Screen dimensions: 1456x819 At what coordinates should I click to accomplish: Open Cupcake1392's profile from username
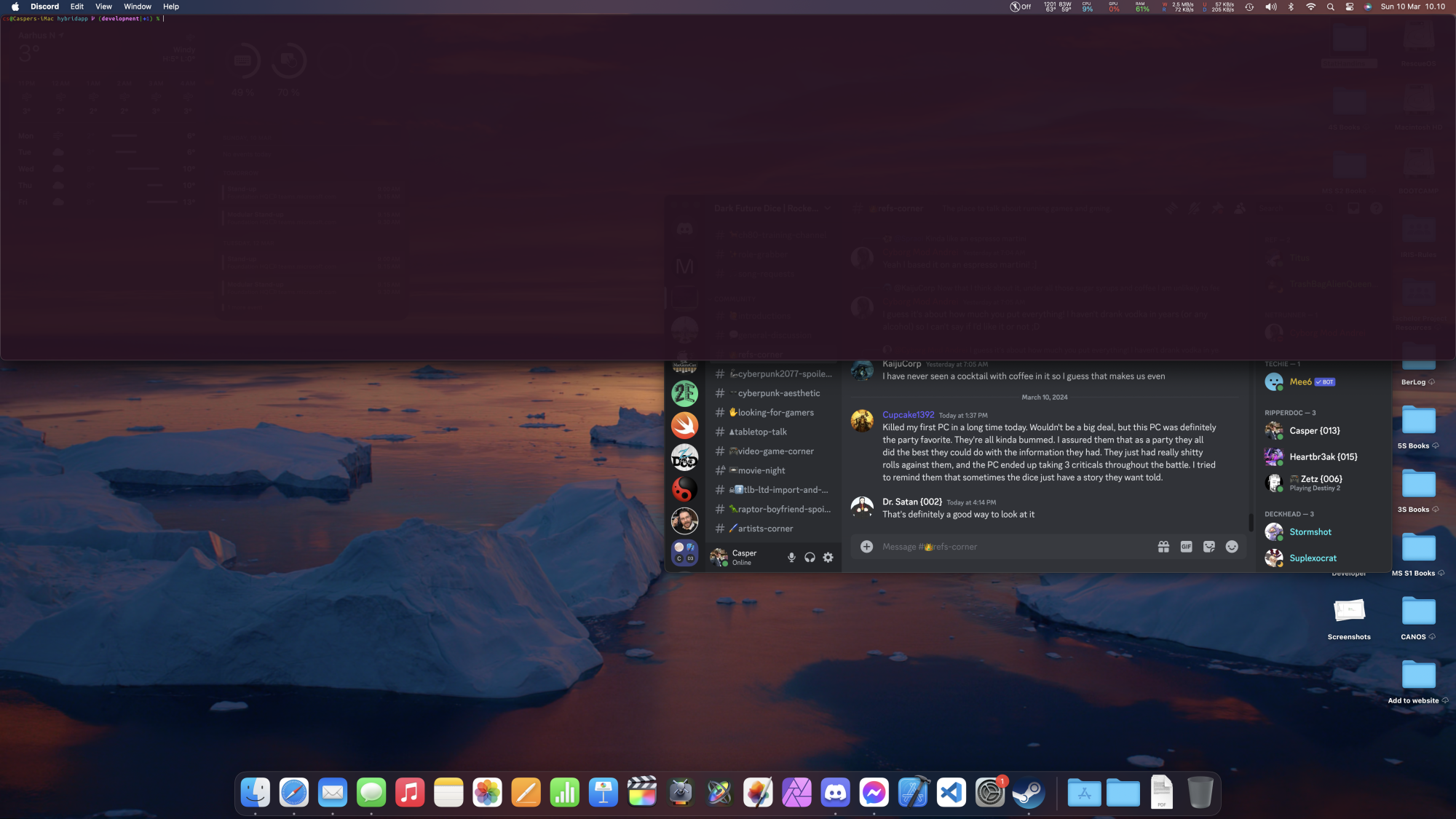pyautogui.click(x=908, y=415)
